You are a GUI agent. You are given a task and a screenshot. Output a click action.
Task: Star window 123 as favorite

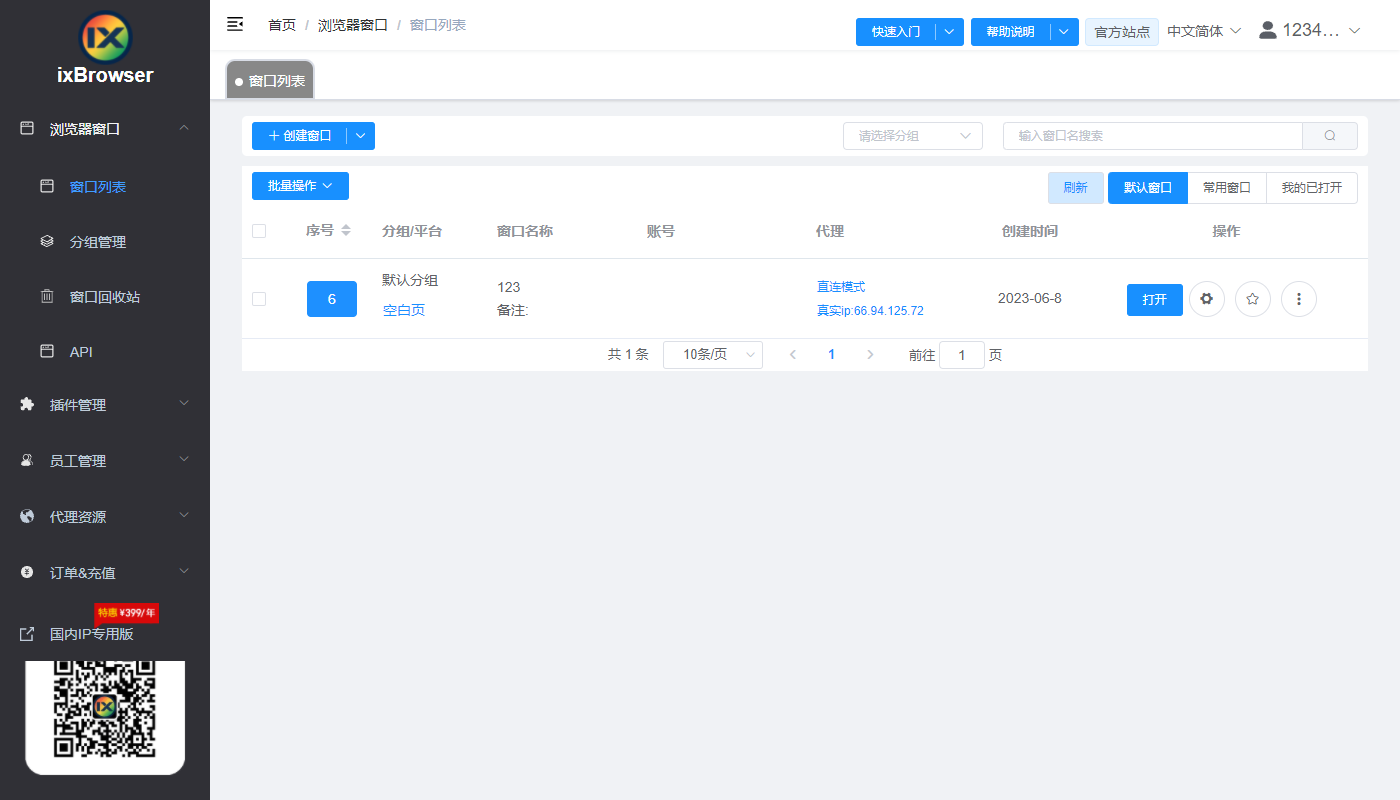pyautogui.click(x=1252, y=299)
